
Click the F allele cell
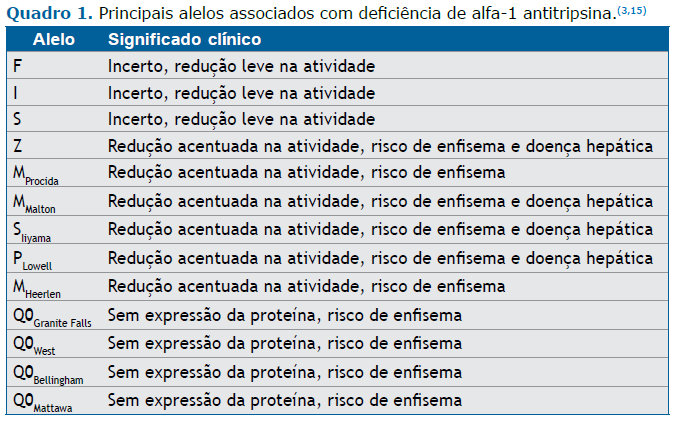(18, 66)
